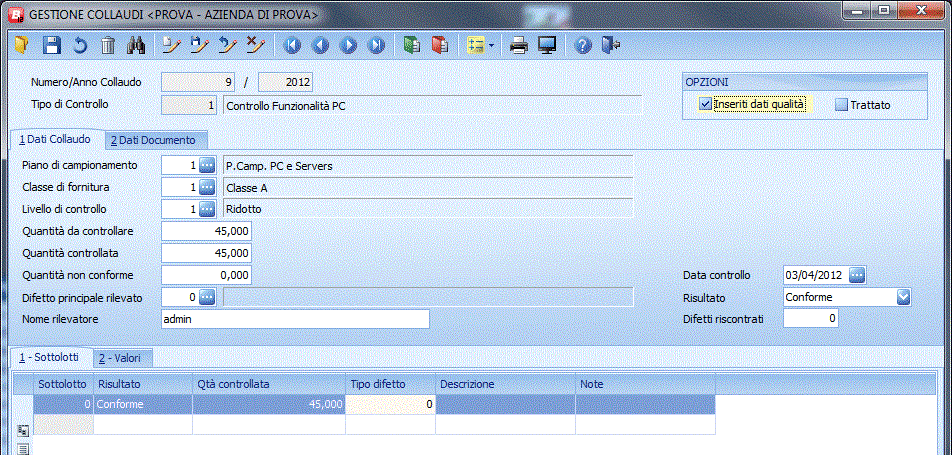Click the Difetto principale rilevato code field
Image resolution: width=952 pixels, height=455 pixels.
point(180,296)
